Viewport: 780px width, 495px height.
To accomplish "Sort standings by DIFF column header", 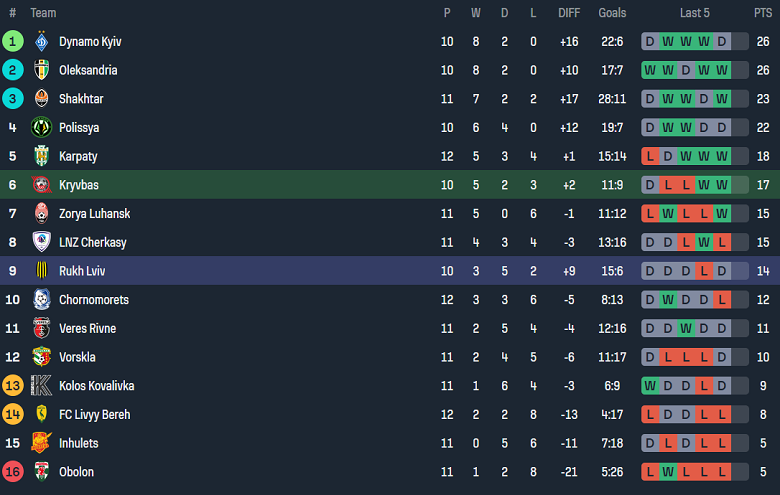I will pyautogui.click(x=569, y=13).
